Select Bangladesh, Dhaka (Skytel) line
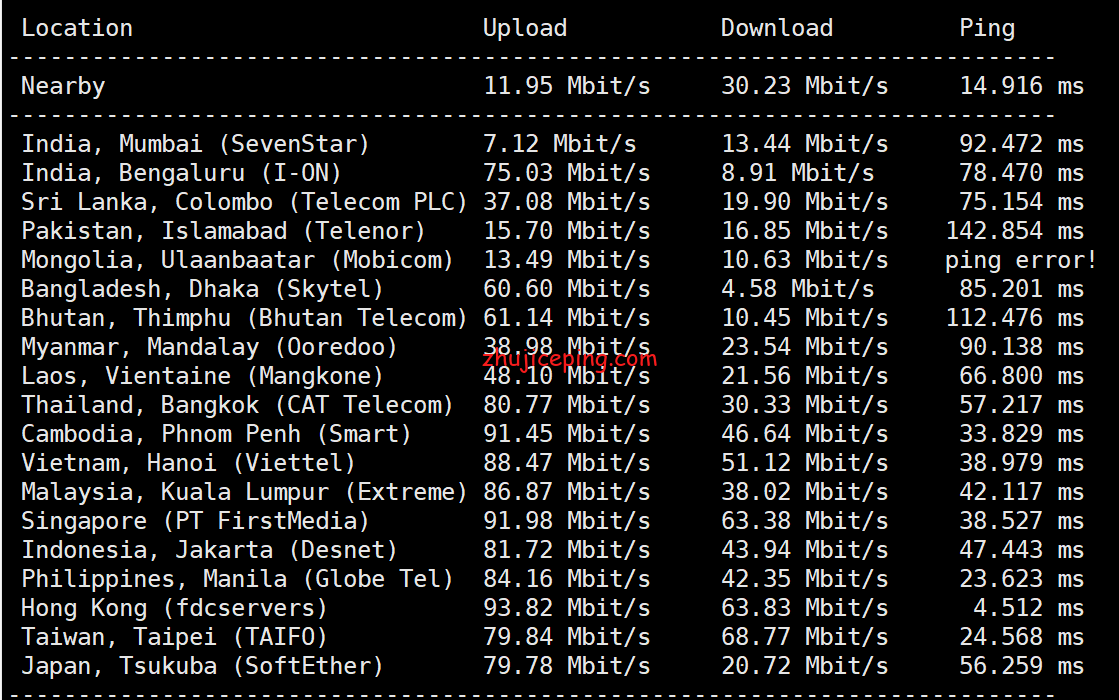This screenshot has width=1119, height=700. (x=203, y=289)
